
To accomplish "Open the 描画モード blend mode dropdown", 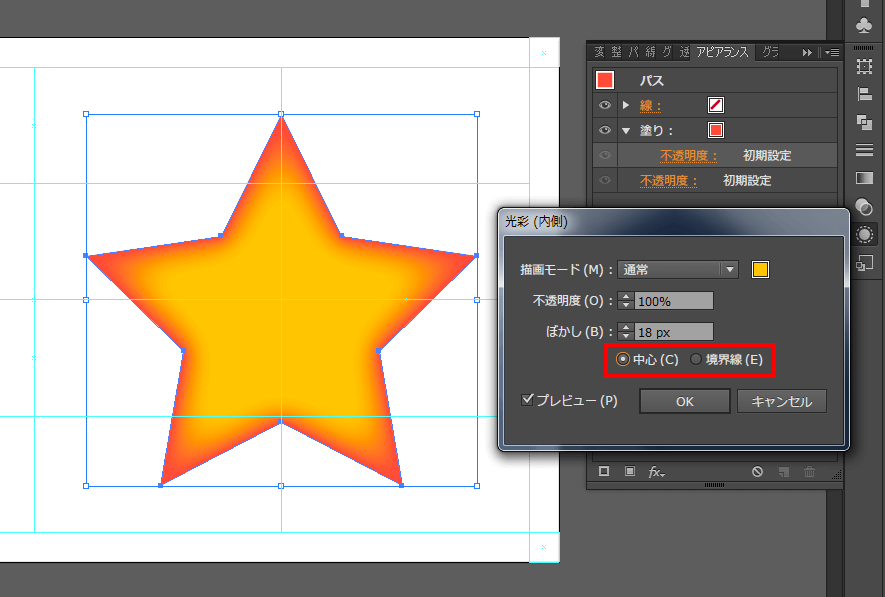I will (678, 269).
